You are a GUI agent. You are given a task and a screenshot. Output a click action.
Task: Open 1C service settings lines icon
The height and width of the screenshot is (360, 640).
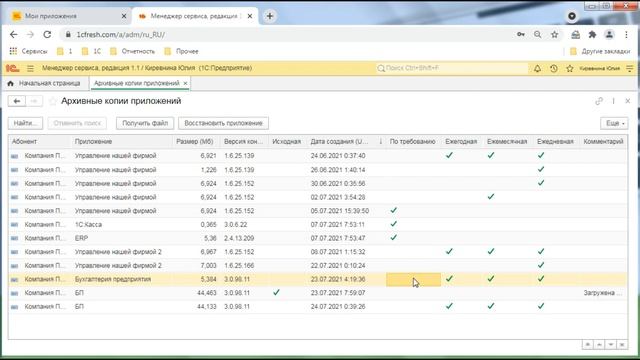630,69
